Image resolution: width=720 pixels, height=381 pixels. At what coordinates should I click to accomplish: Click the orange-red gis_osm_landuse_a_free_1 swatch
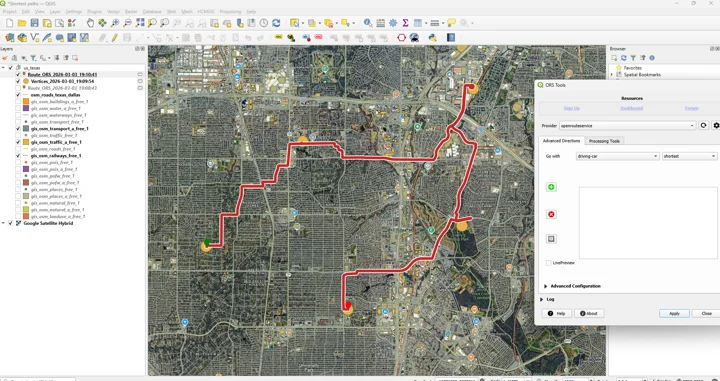(26, 216)
